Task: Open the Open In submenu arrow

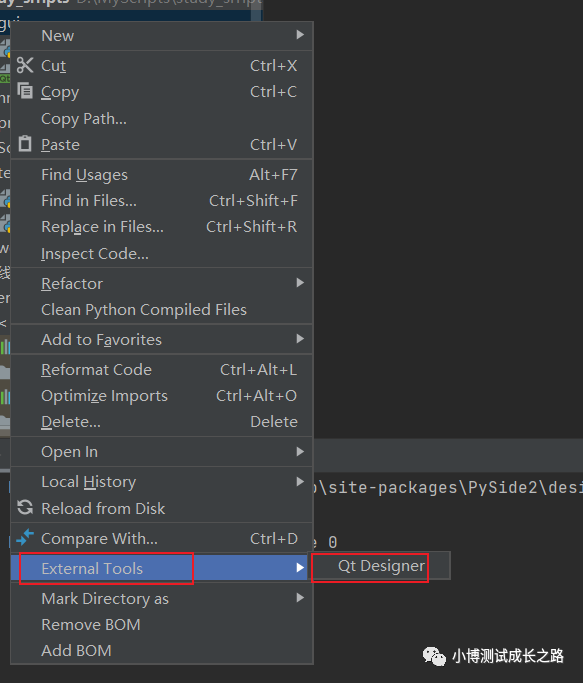Action: (x=300, y=452)
